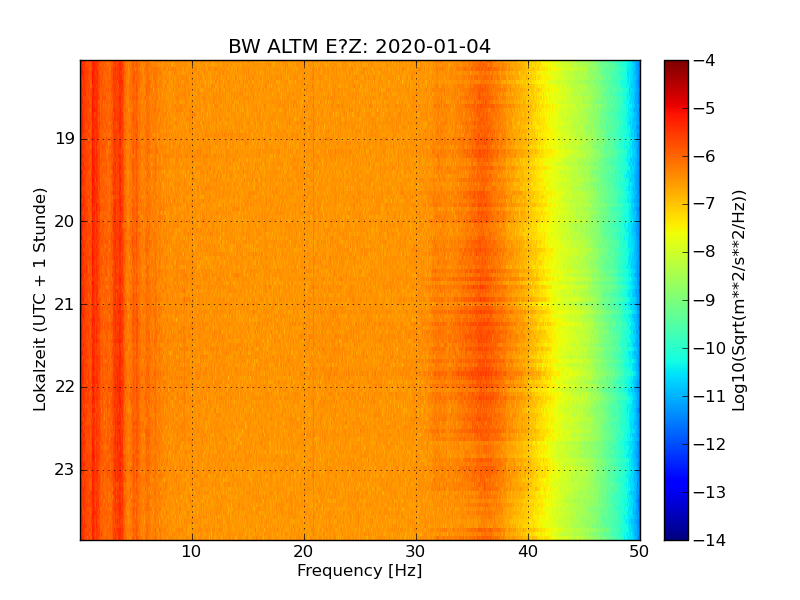800x600 pixels.
Task: Click the colorbar tick label −13
Action: pyautogui.click(x=710, y=492)
